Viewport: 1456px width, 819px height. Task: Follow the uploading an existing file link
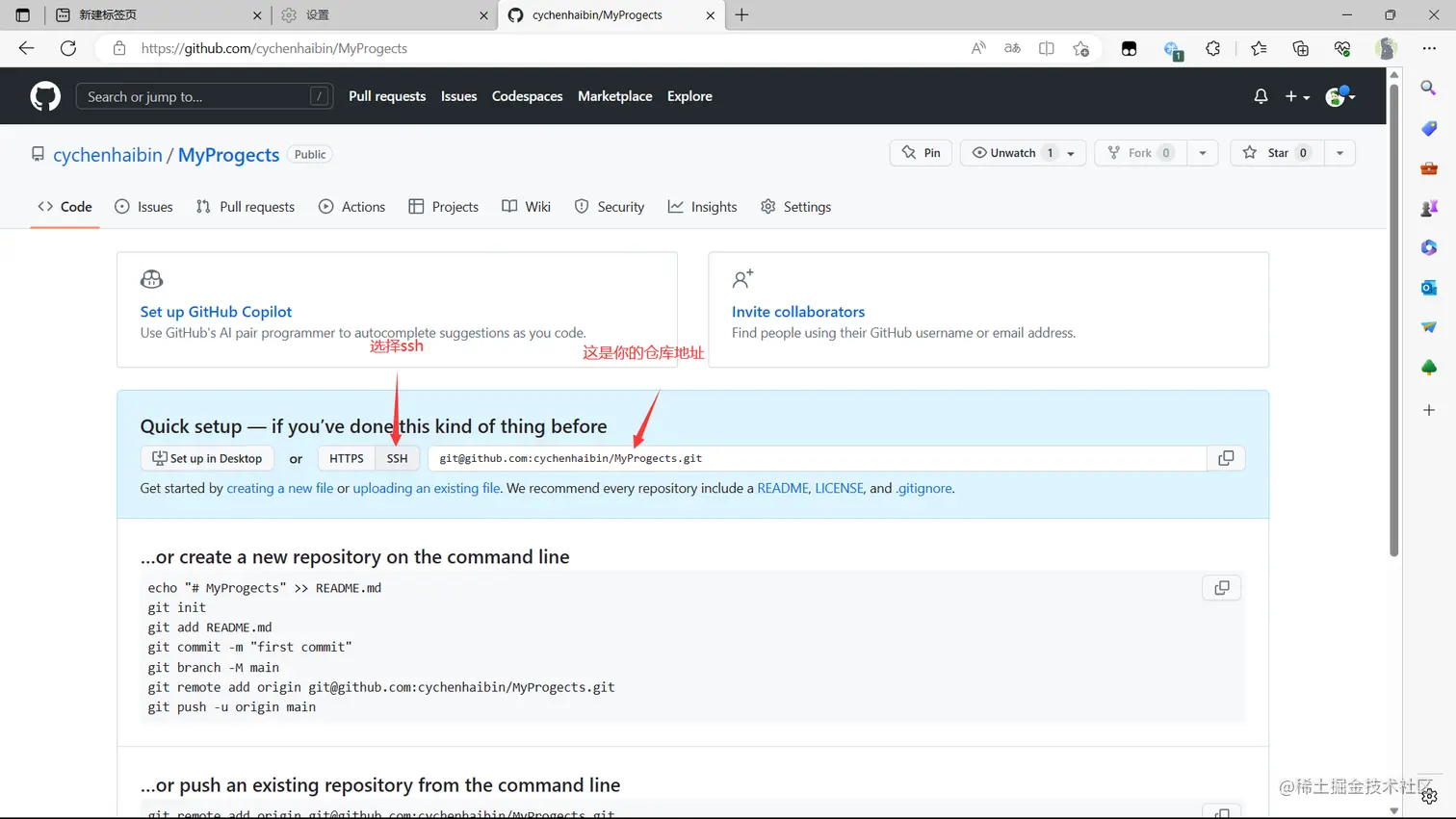tap(427, 488)
